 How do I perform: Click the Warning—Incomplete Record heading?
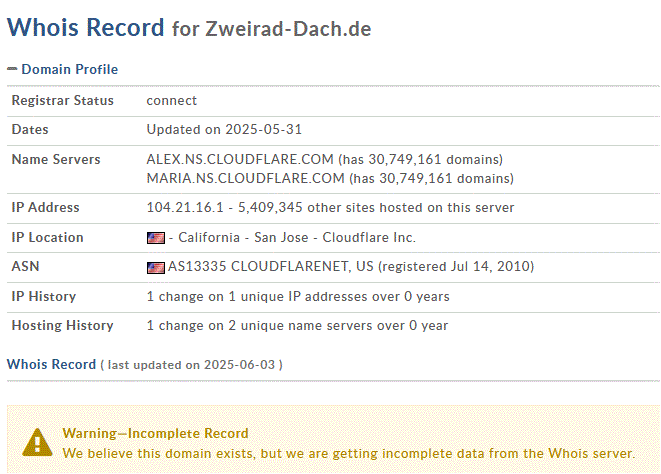(x=156, y=434)
